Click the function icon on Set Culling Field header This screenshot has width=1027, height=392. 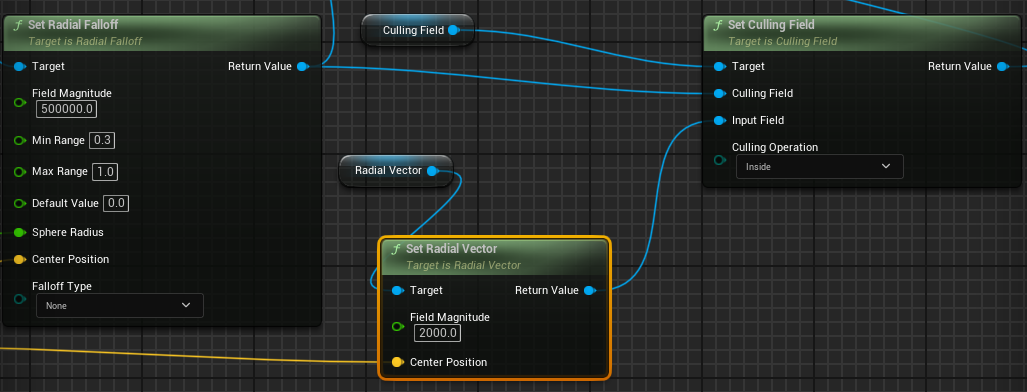pos(718,25)
